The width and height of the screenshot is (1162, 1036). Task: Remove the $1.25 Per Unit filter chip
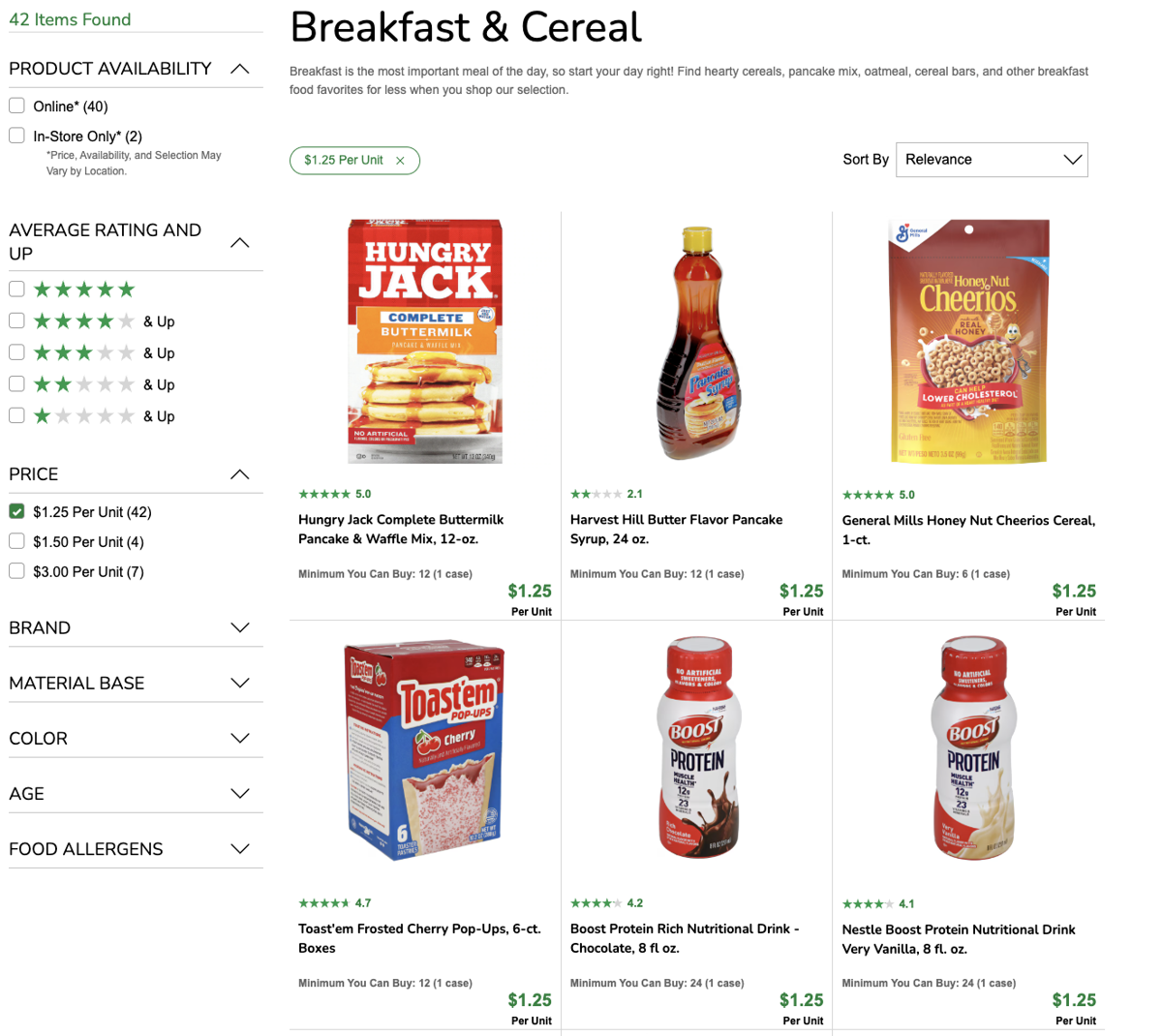click(400, 161)
